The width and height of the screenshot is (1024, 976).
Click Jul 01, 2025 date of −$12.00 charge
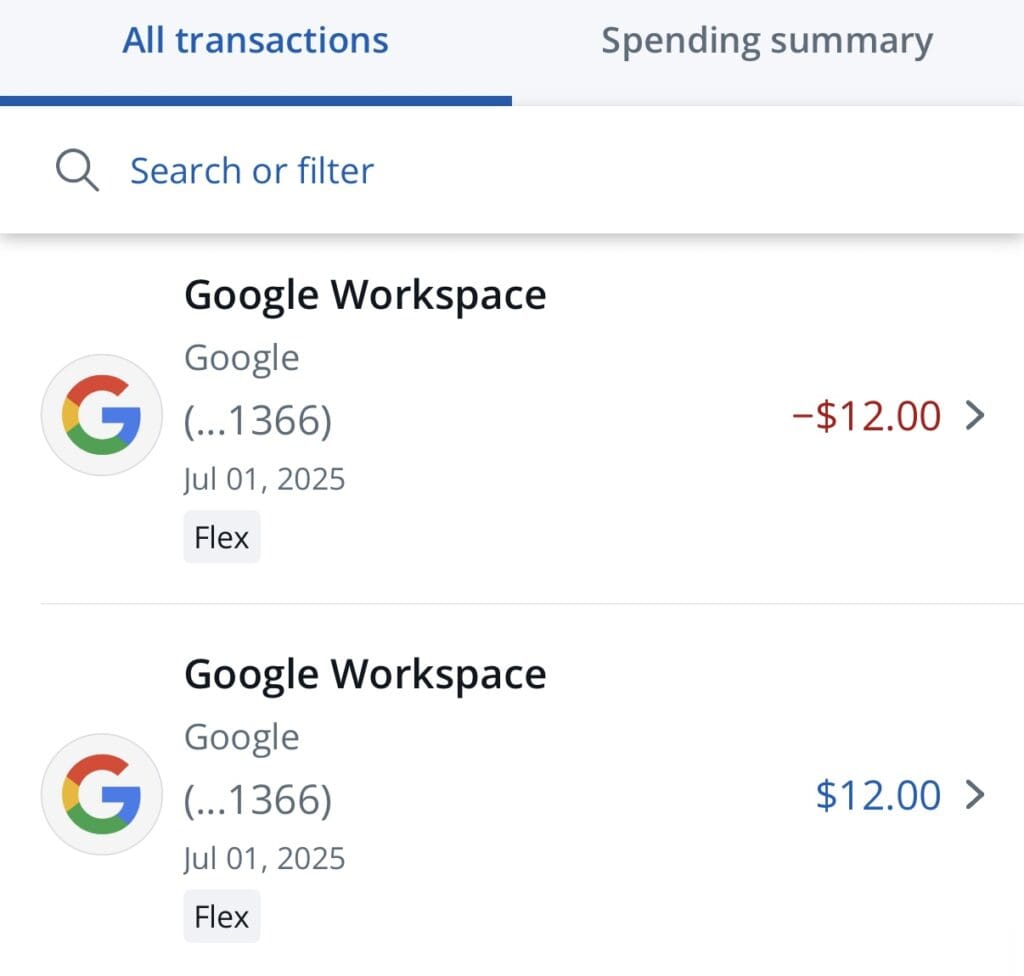point(264,479)
